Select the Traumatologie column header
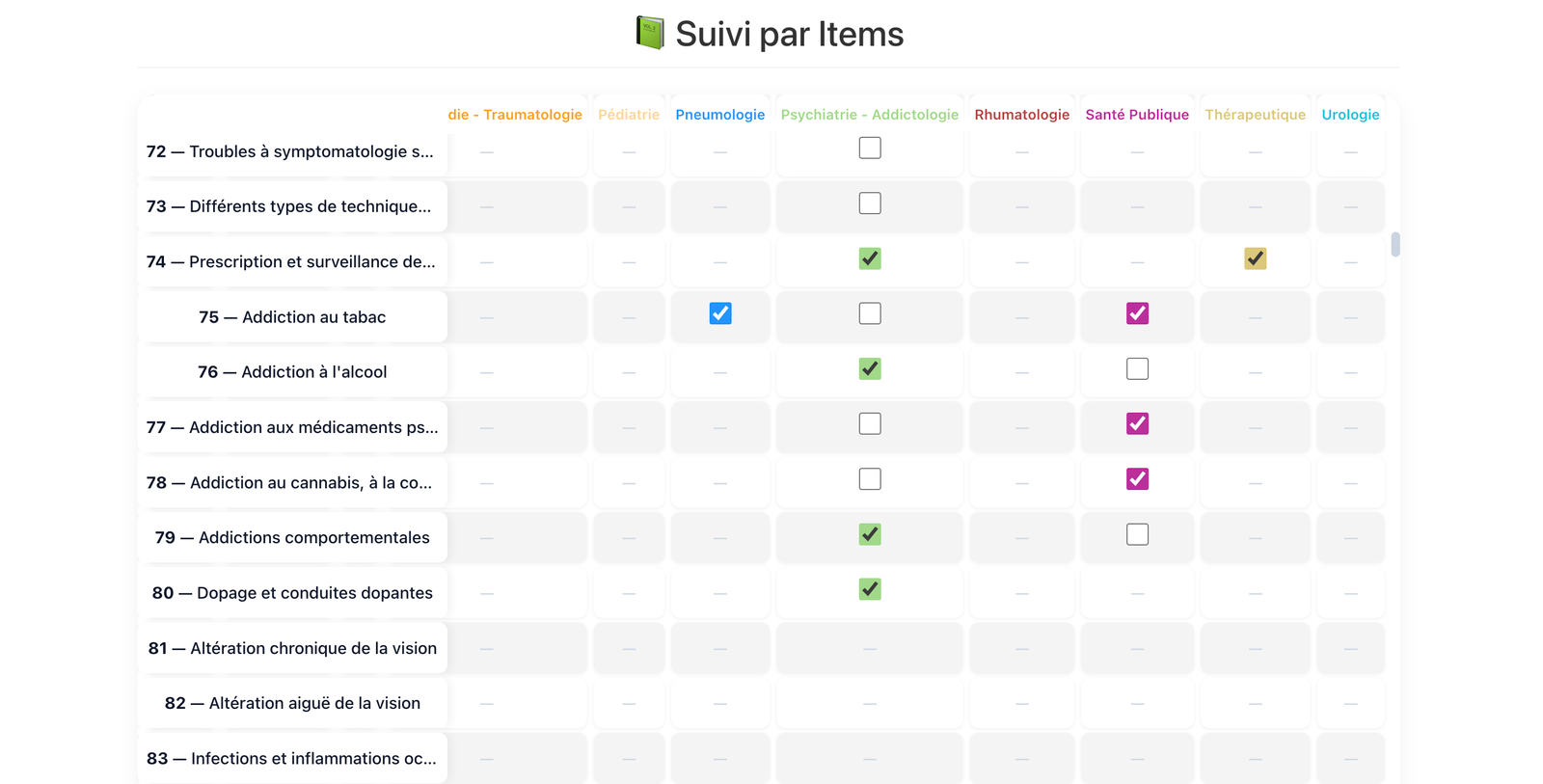Viewport: 1543px width, 784px height. click(515, 115)
